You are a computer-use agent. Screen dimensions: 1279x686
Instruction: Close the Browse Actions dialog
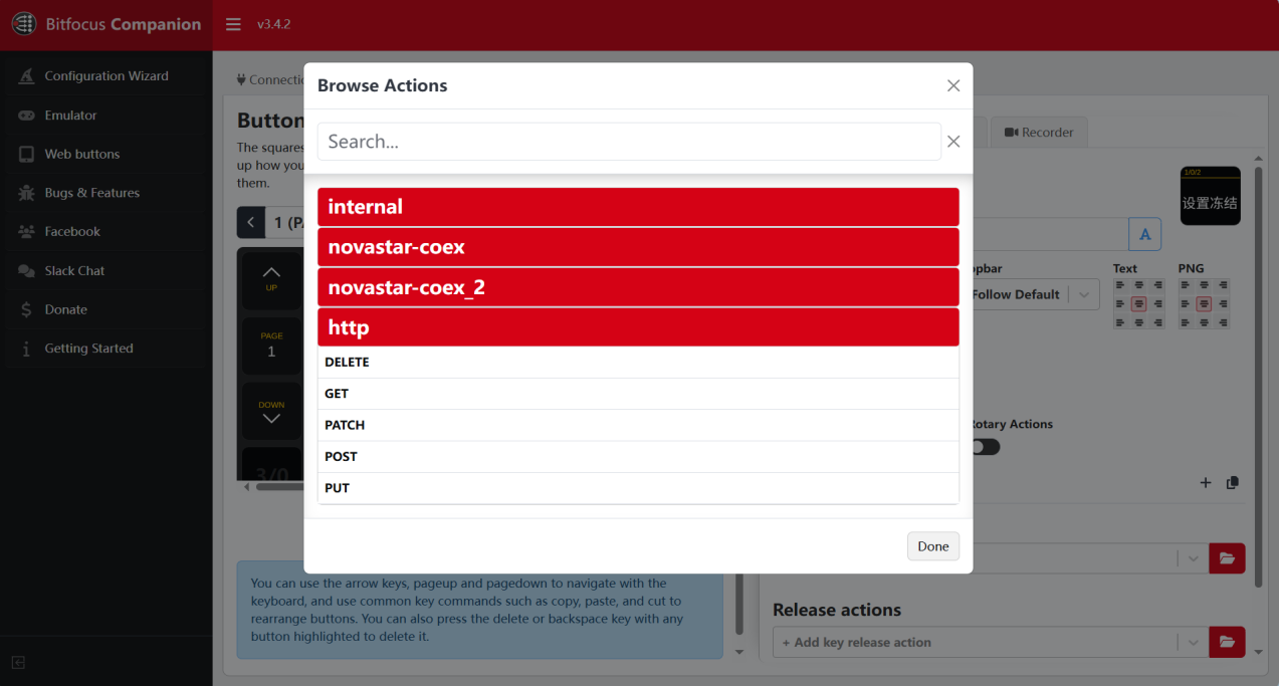[x=953, y=86]
